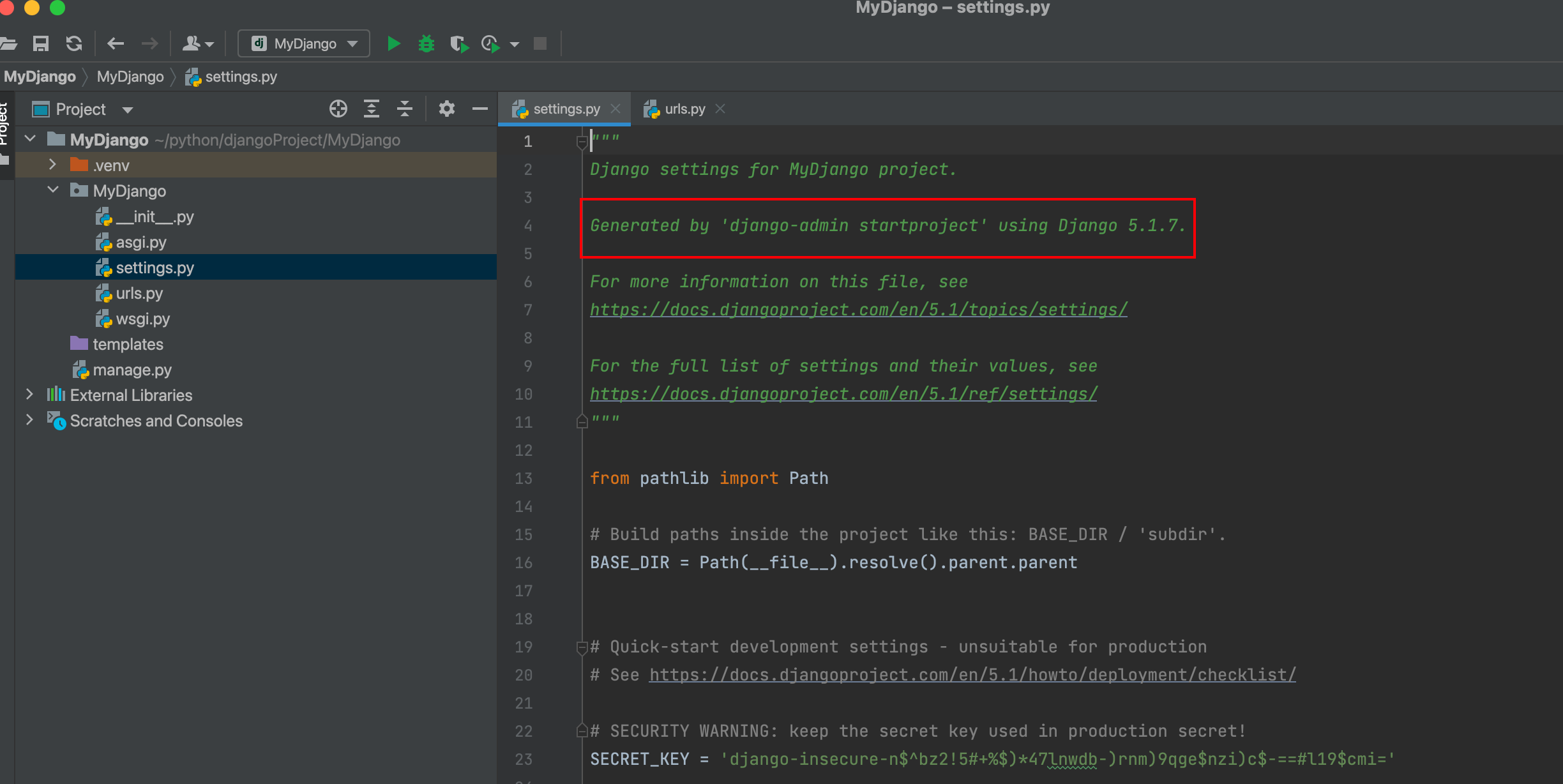This screenshot has height=784, width=1563.
Task: Open the topics/settings docs link
Action: click(x=859, y=310)
